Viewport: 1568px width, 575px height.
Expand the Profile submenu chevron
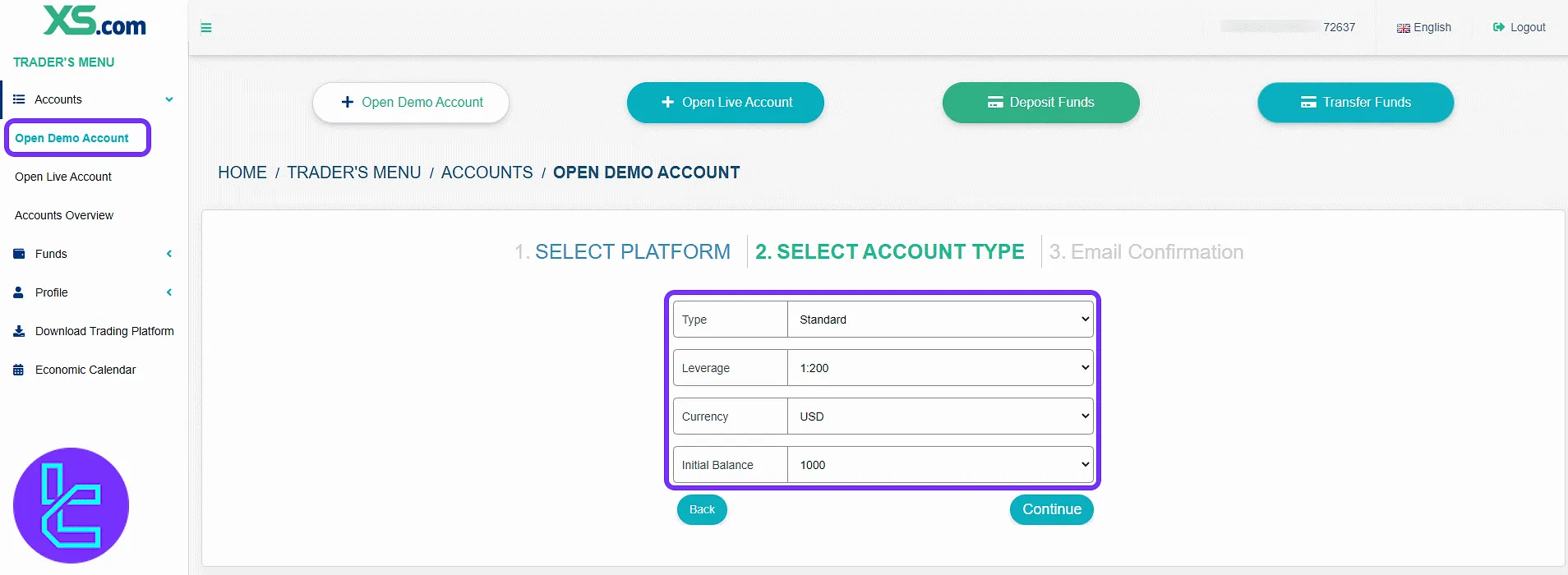[x=169, y=292]
